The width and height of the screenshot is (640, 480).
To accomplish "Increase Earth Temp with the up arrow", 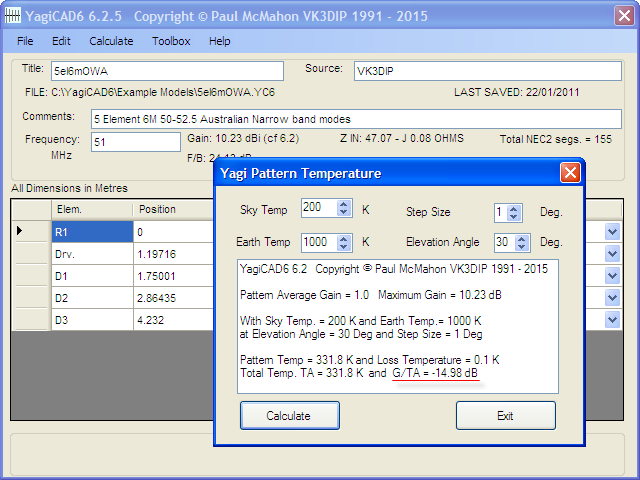I will [x=344, y=239].
